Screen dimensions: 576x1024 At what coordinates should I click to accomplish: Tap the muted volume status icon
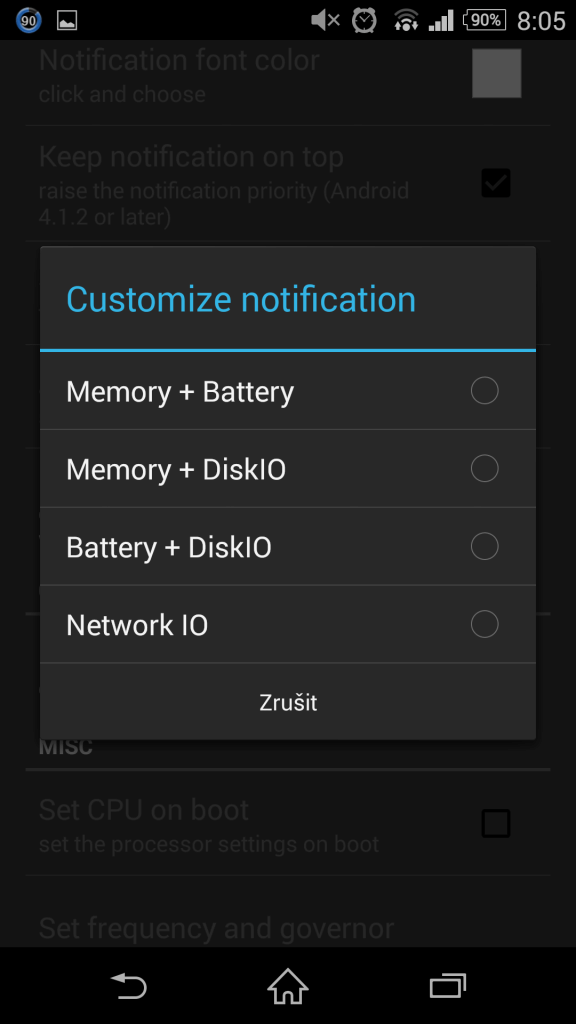(x=325, y=20)
